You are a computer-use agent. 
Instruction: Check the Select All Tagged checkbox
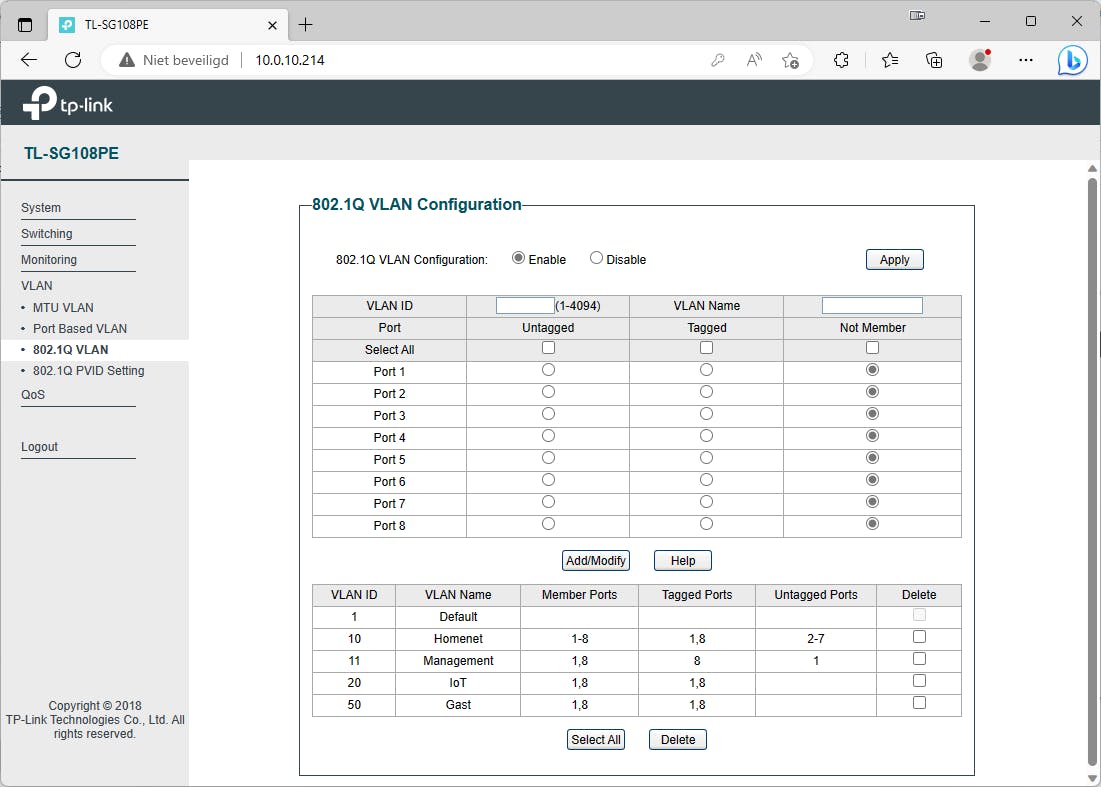coord(706,347)
